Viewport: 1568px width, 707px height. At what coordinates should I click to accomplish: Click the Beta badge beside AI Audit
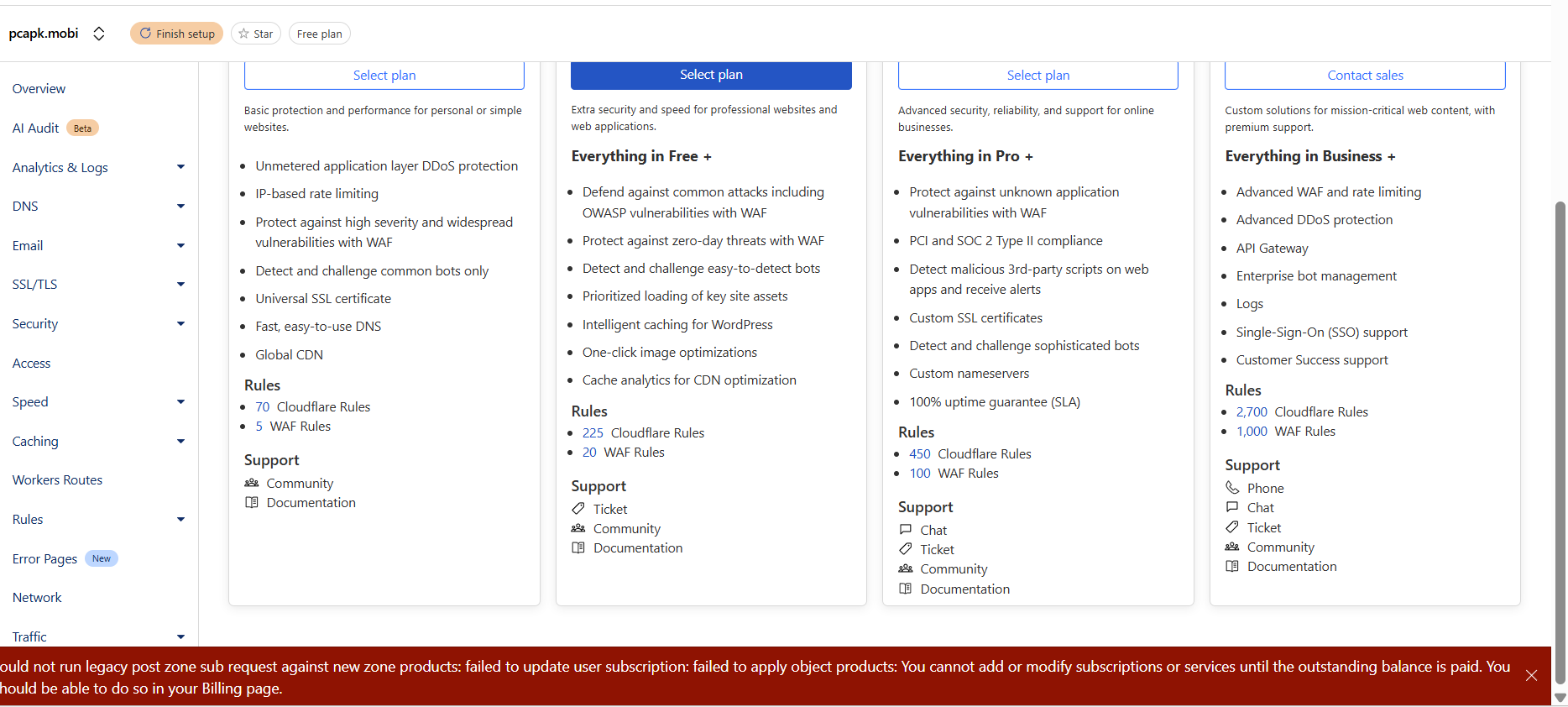[x=82, y=128]
